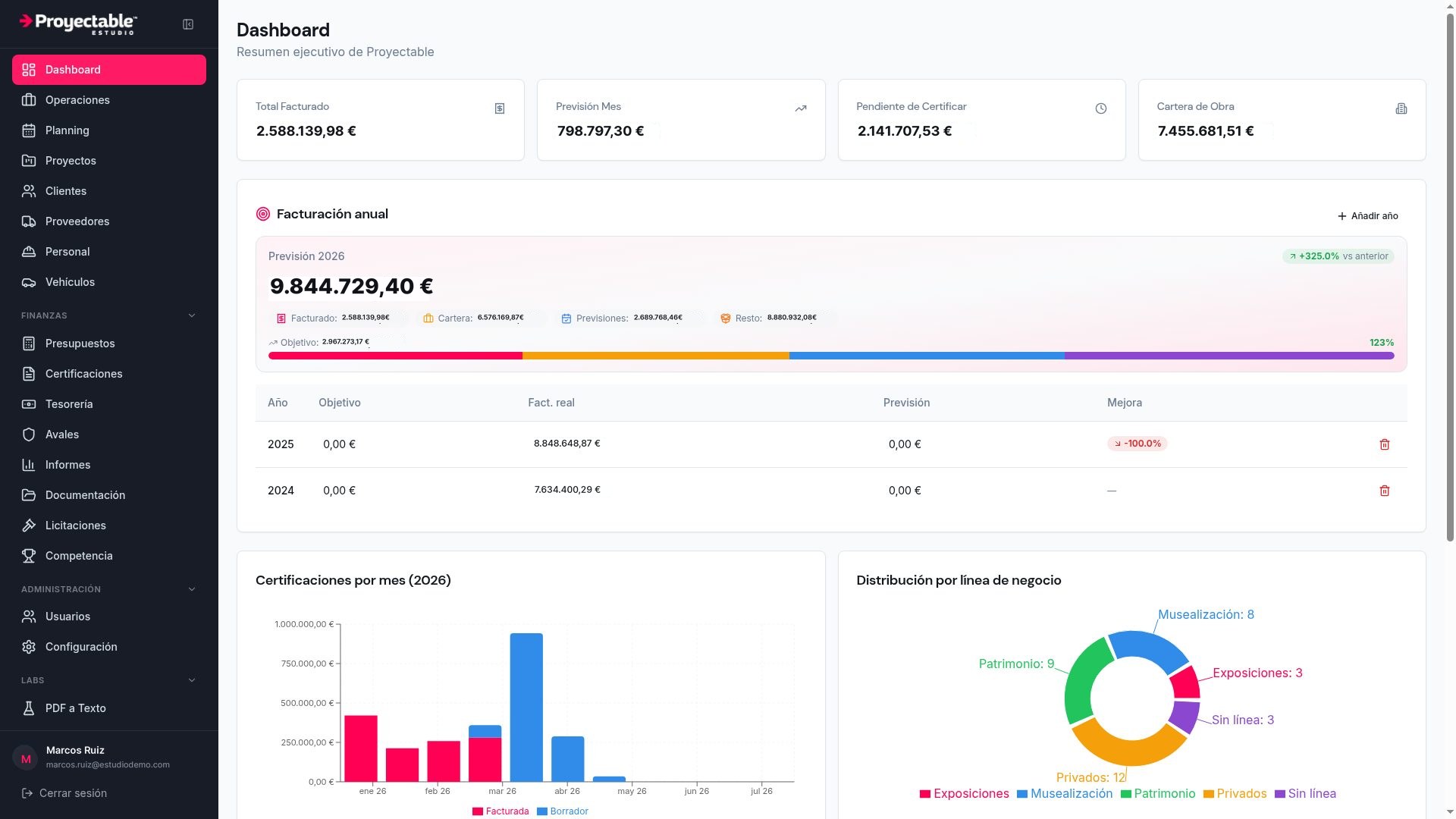The height and width of the screenshot is (819, 1456).
Task: Toggle the Musealización legend entry in the donut chart
Action: pos(1065,794)
